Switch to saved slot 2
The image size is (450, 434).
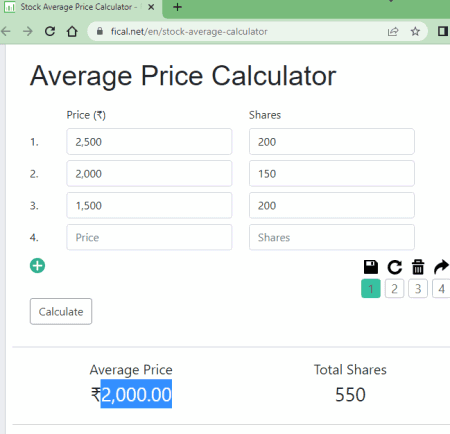394,289
